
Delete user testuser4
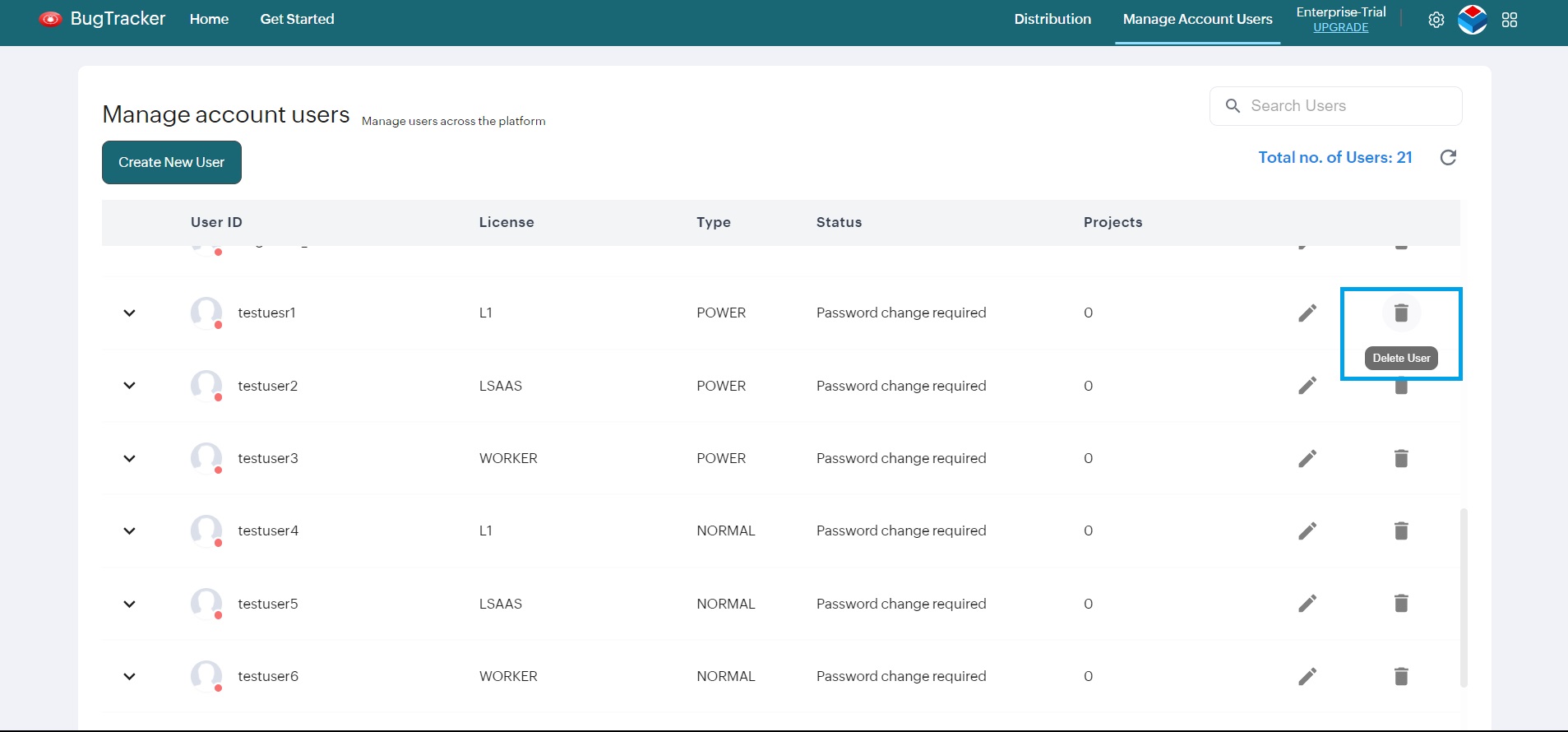[1401, 530]
